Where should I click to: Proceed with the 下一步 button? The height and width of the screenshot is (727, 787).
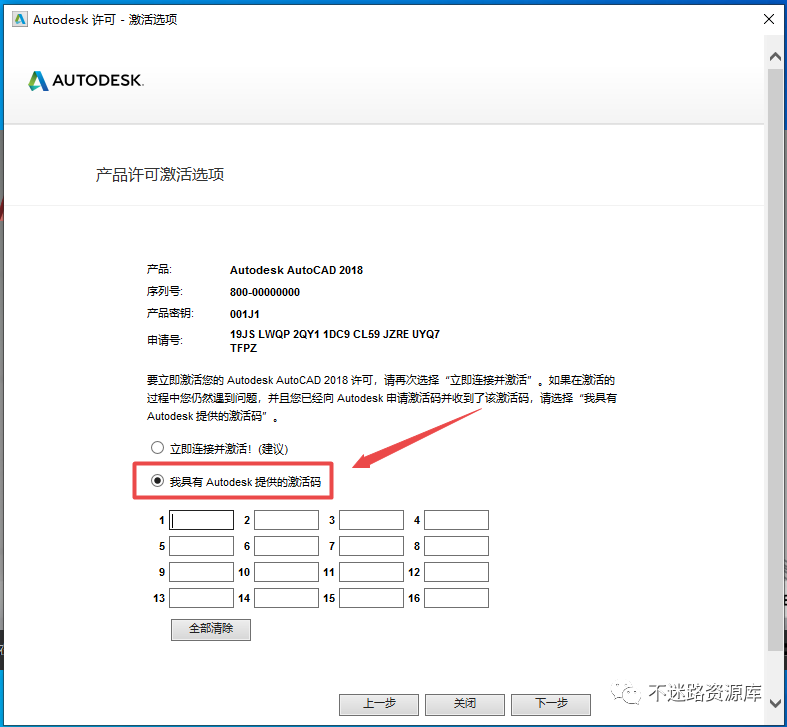point(551,704)
